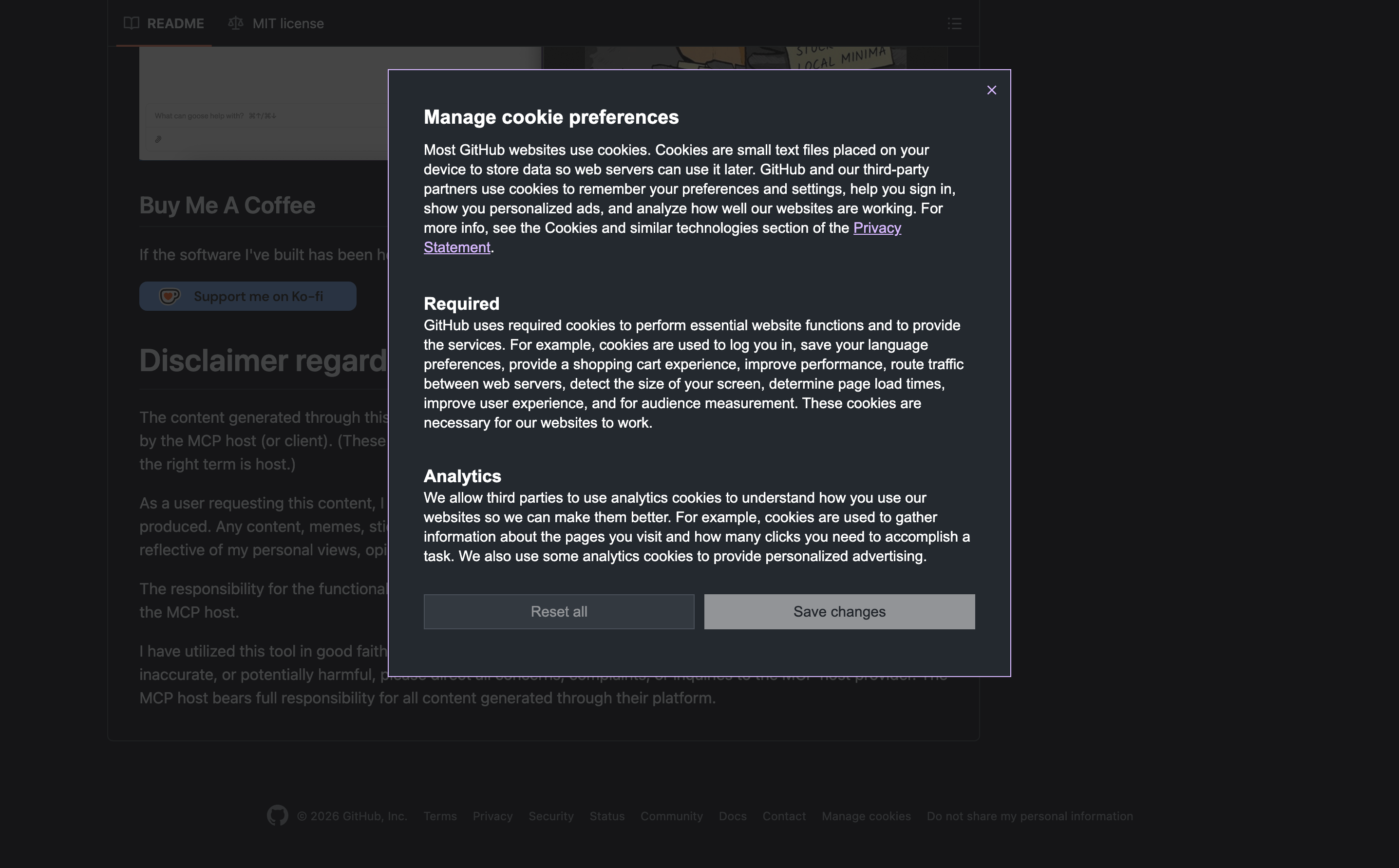The height and width of the screenshot is (868, 1399).
Task: Click the GitHub logo in footer
Action: [277, 816]
